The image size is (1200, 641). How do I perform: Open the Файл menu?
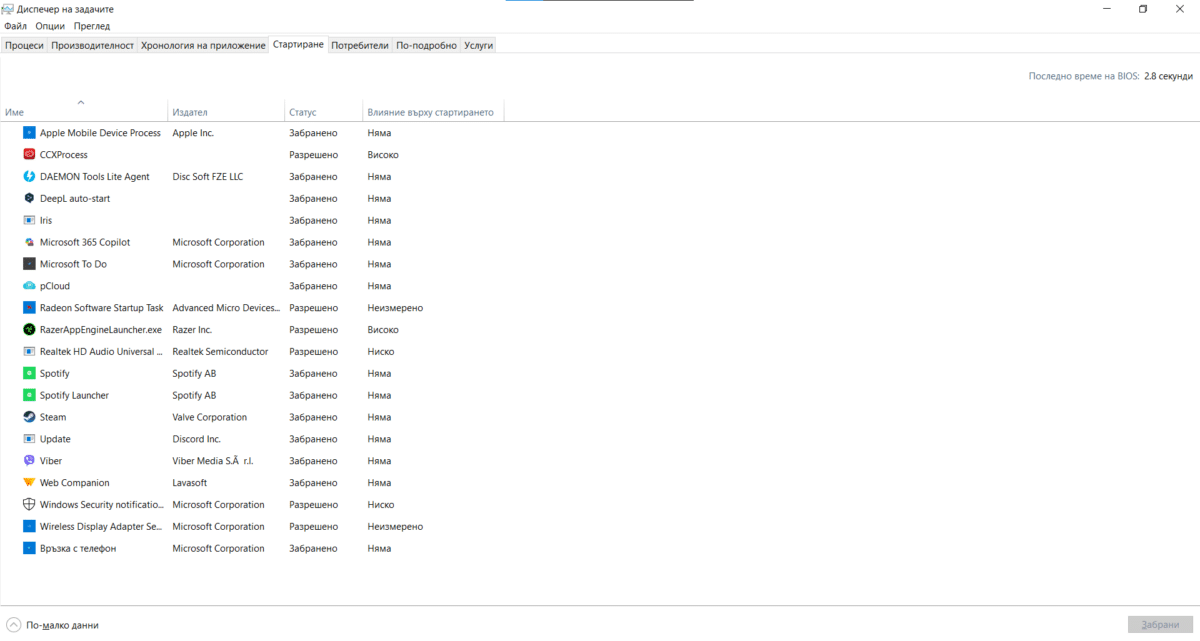pos(15,26)
